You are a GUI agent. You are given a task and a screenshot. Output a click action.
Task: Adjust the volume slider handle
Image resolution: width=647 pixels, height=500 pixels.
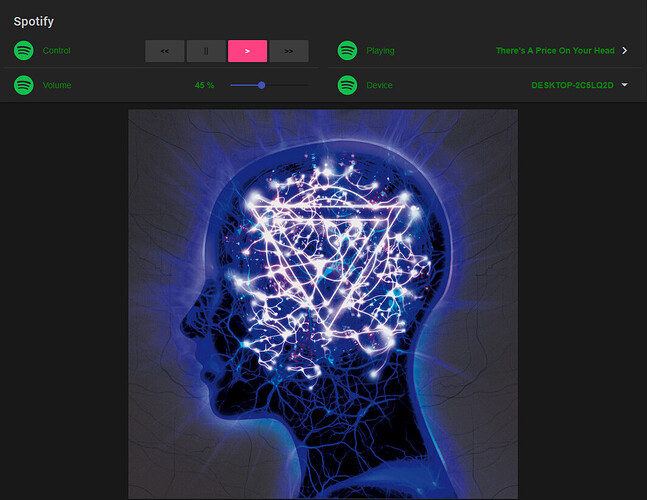pyautogui.click(x=262, y=85)
